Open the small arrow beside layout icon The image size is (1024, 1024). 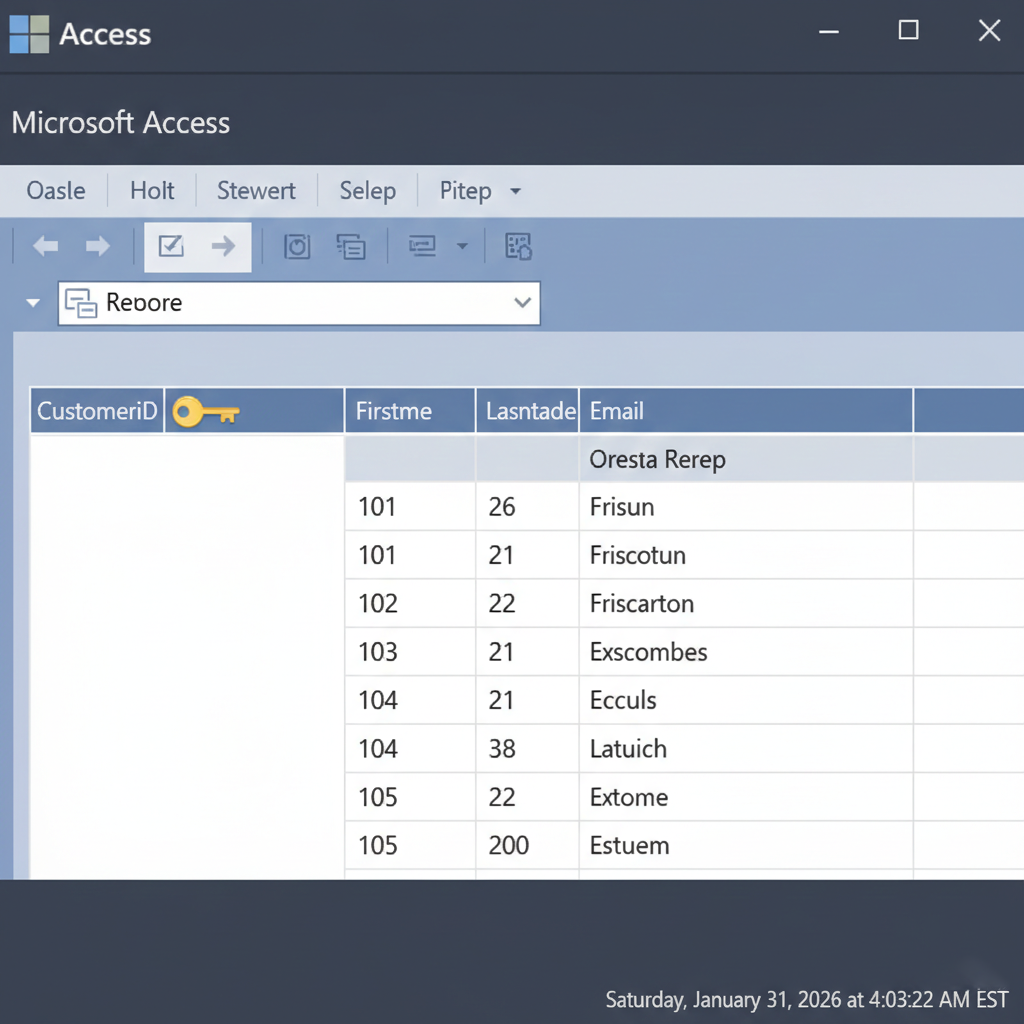pyautogui.click(x=462, y=247)
